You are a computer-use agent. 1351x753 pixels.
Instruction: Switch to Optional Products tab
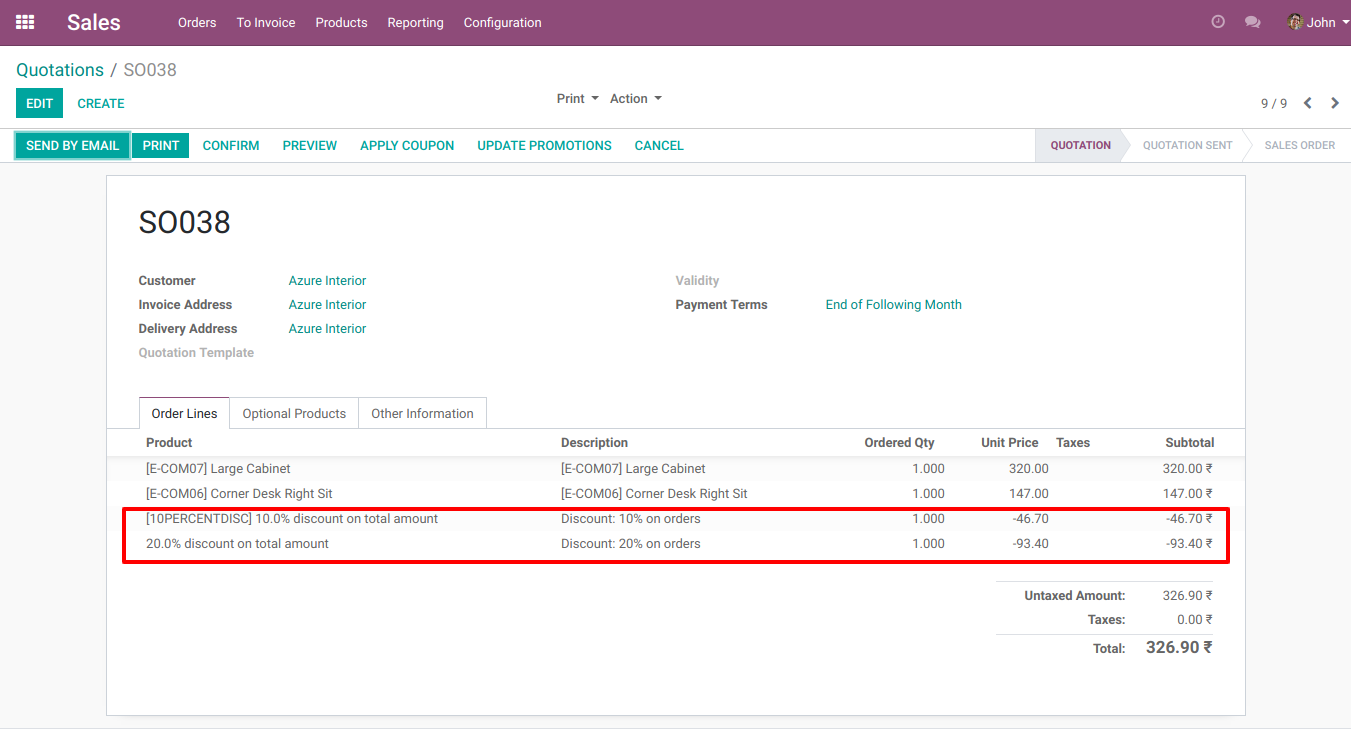coord(294,414)
